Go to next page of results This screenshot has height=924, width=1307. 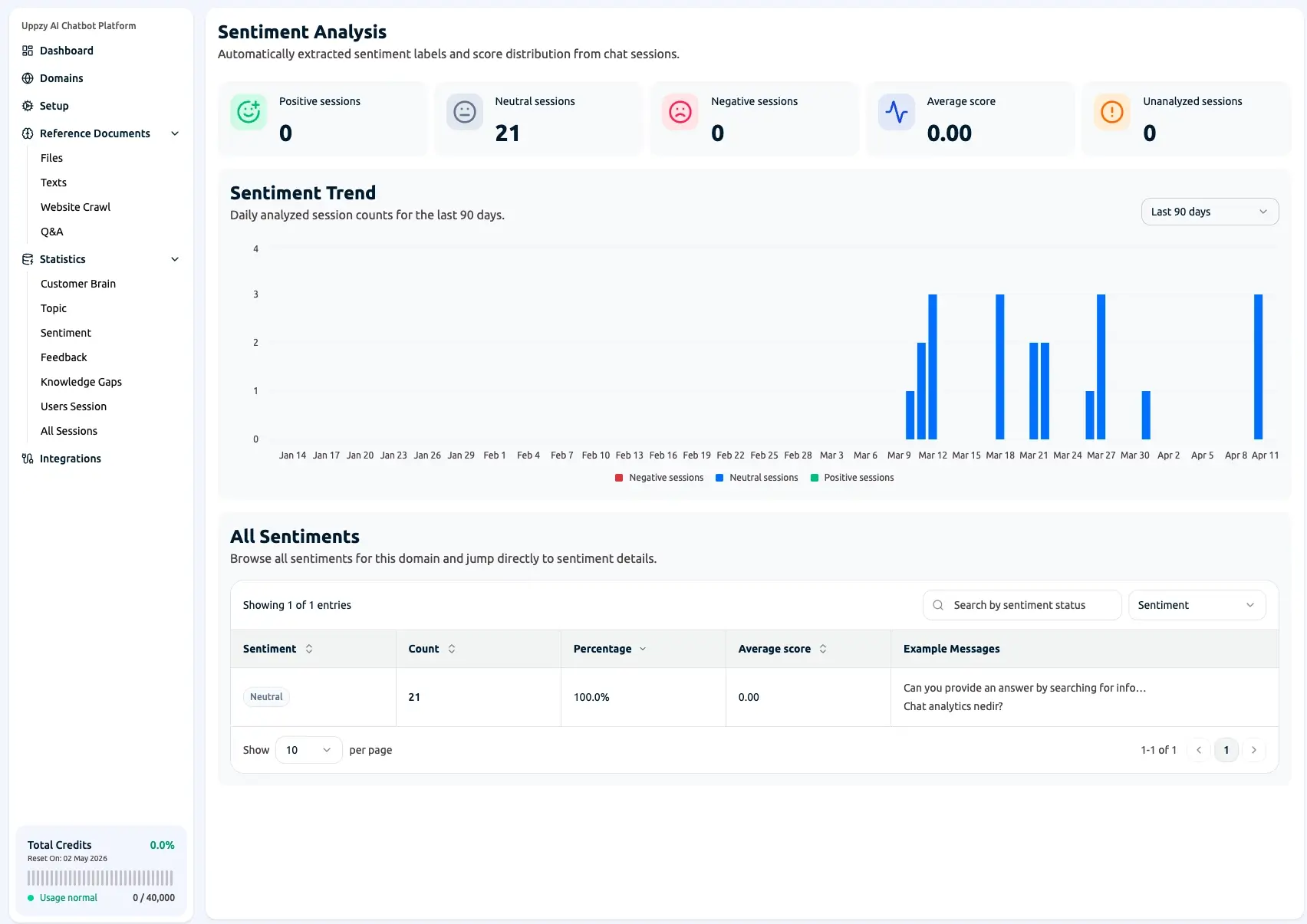(1254, 750)
